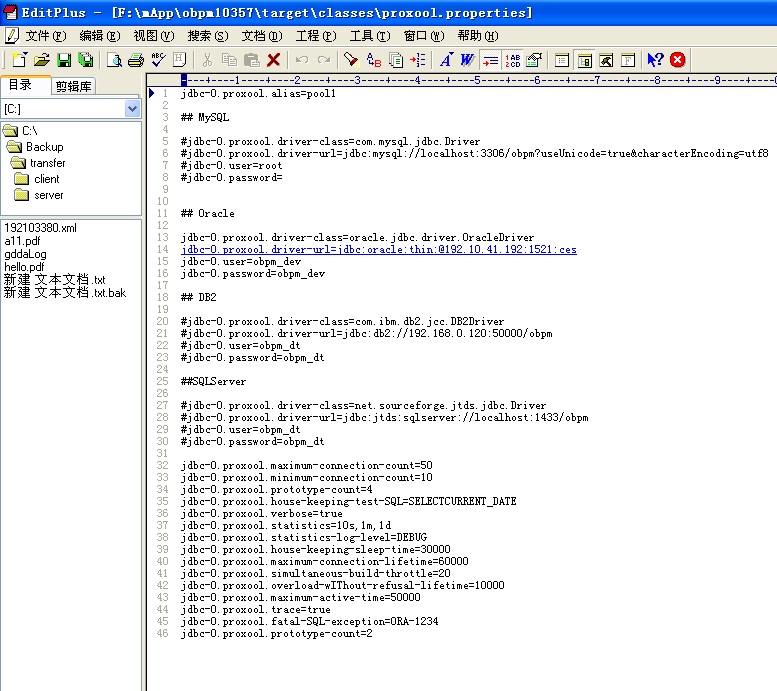Image resolution: width=777 pixels, height=691 pixels.
Task: Click the '##SQLServer' comment line
Action: tap(214, 381)
